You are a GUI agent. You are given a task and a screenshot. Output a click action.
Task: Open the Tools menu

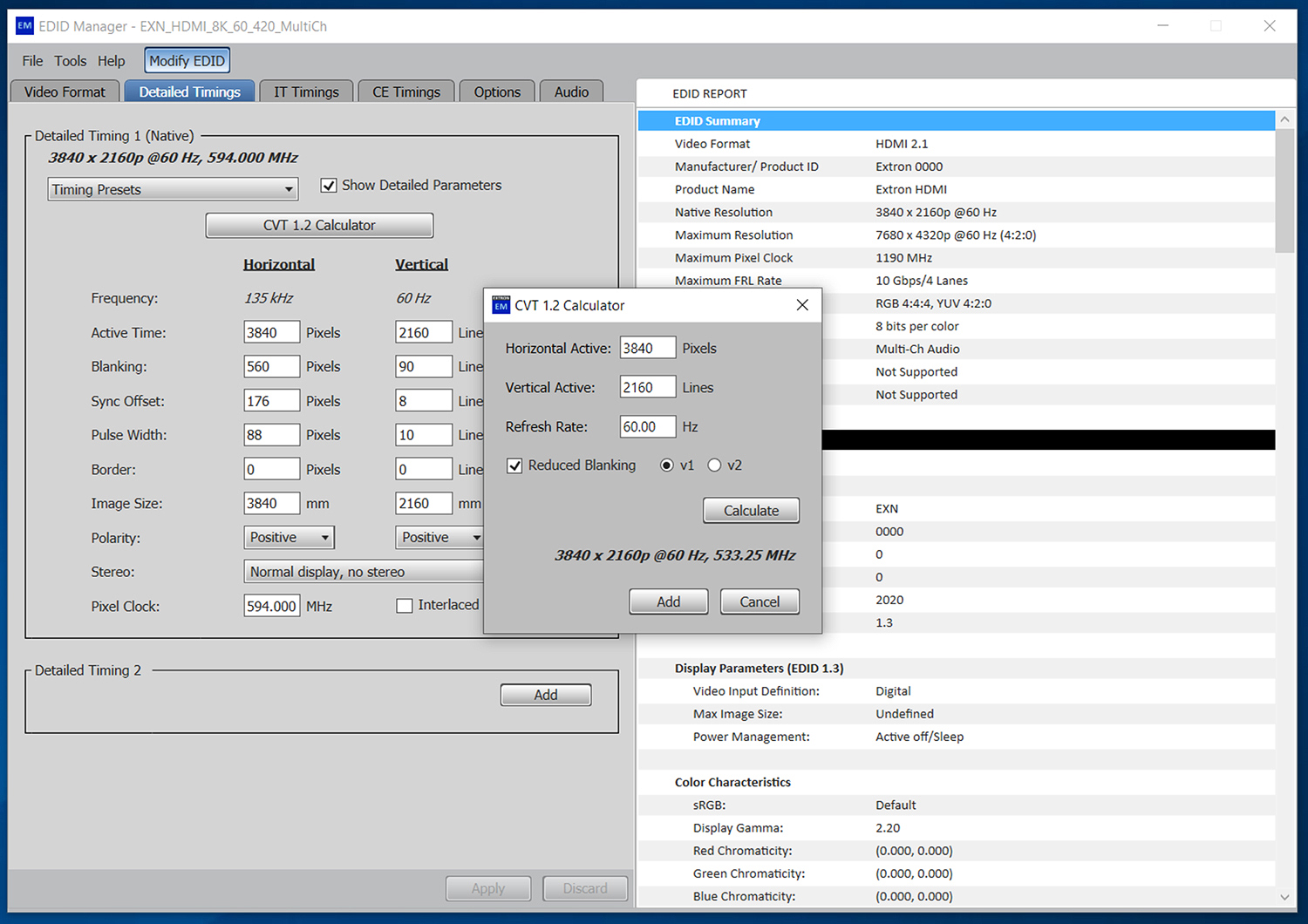click(71, 61)
